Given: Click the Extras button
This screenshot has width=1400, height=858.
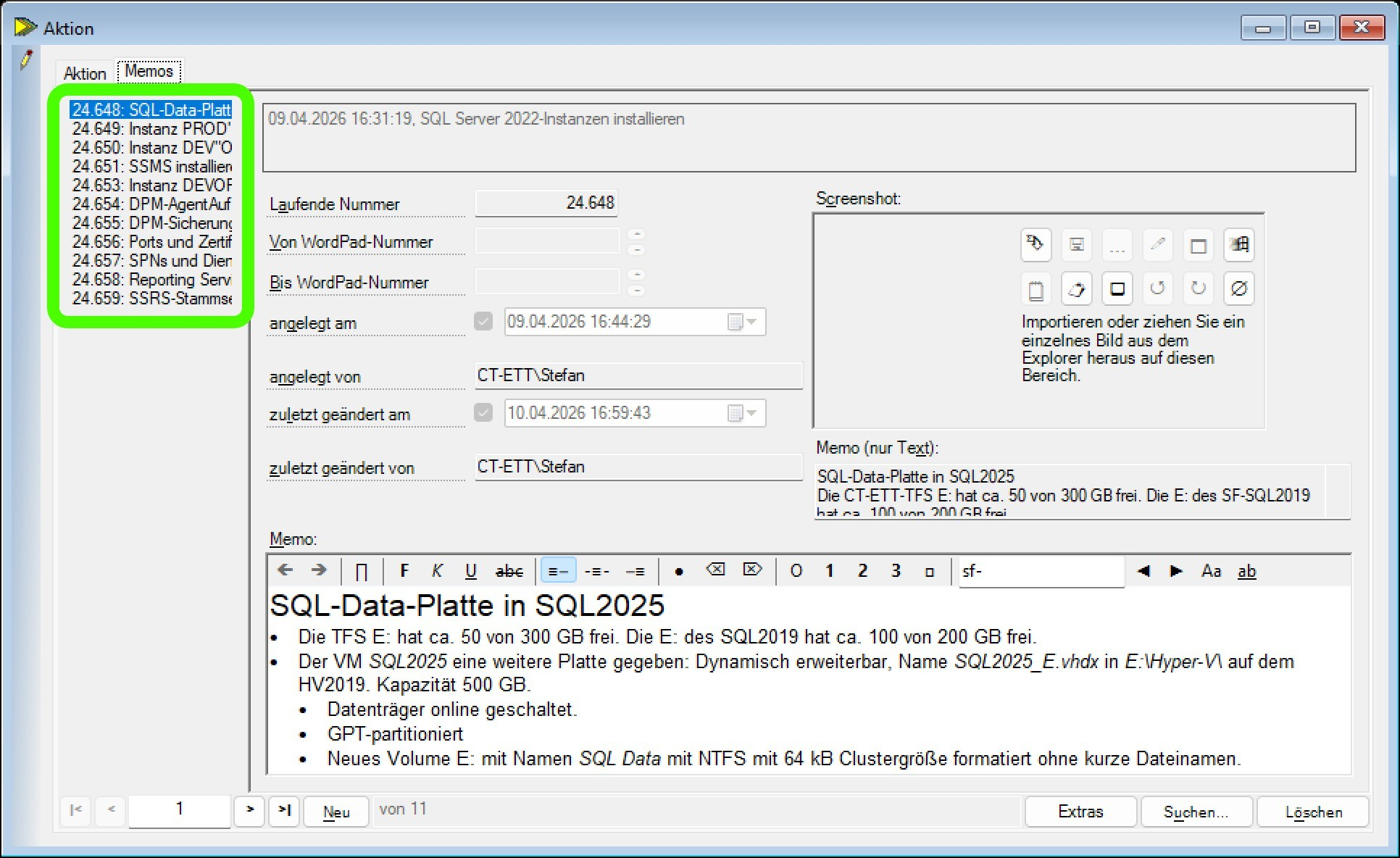Looking at the screenshot, I should pos(1080,812).
